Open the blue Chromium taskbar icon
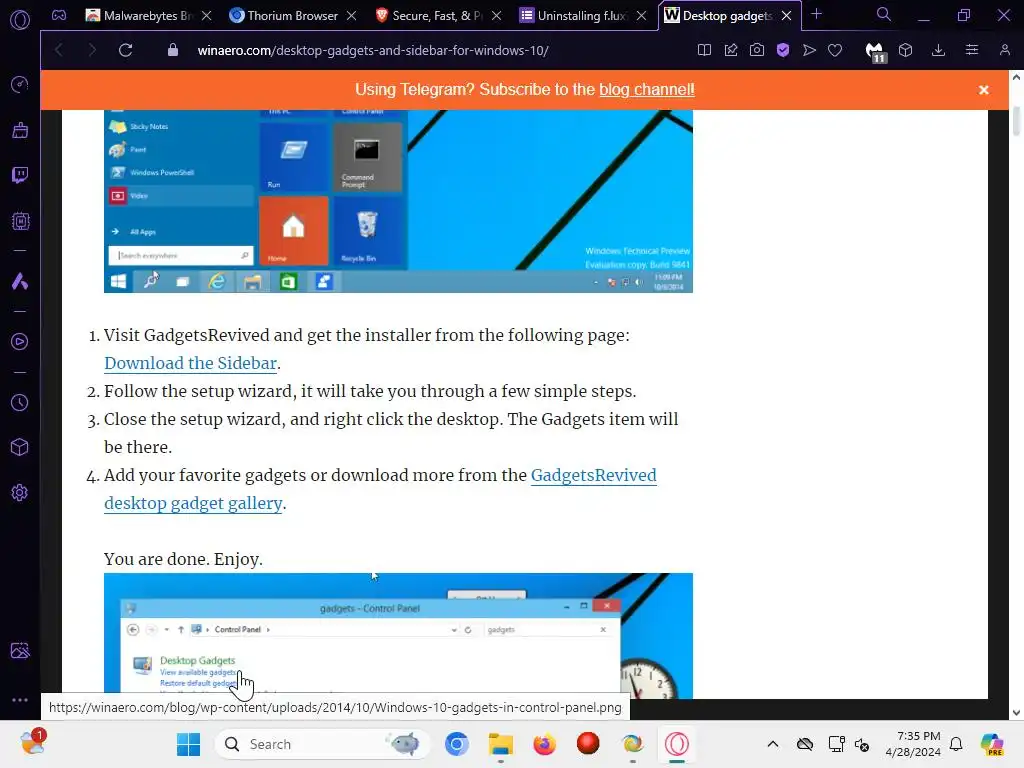Screen dimensions: 1024x768 pos(457,744)
